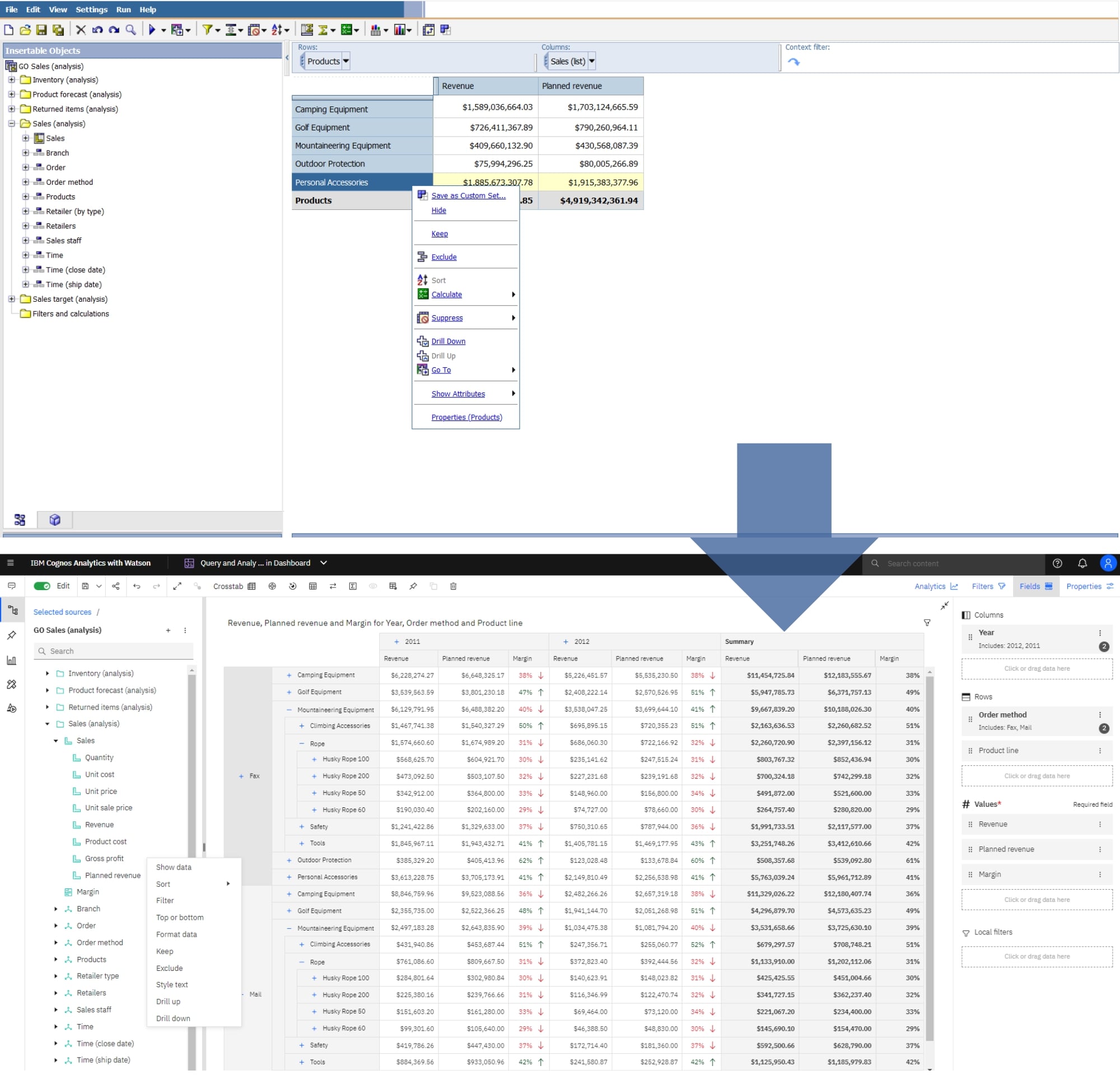1120x1075 pixels.
Task: Open notifications bell icon
Action: [x=1082, y=563]
